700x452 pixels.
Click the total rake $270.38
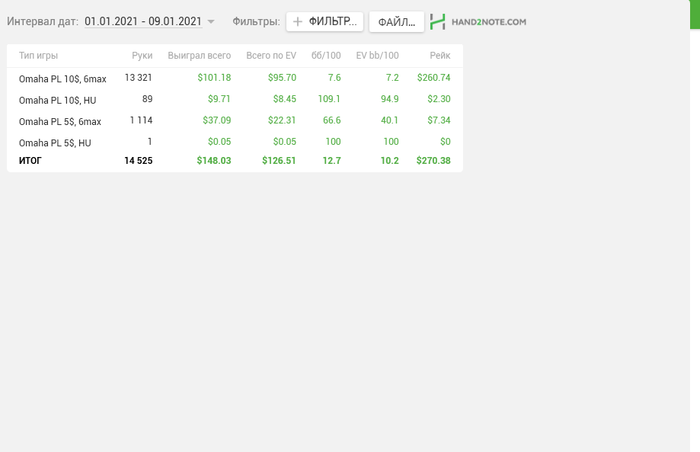[433, 161]
